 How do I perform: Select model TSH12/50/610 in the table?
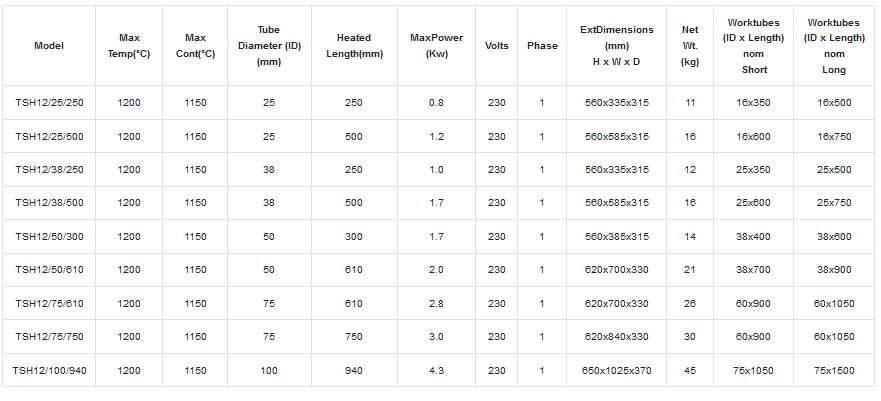point(49,270)
